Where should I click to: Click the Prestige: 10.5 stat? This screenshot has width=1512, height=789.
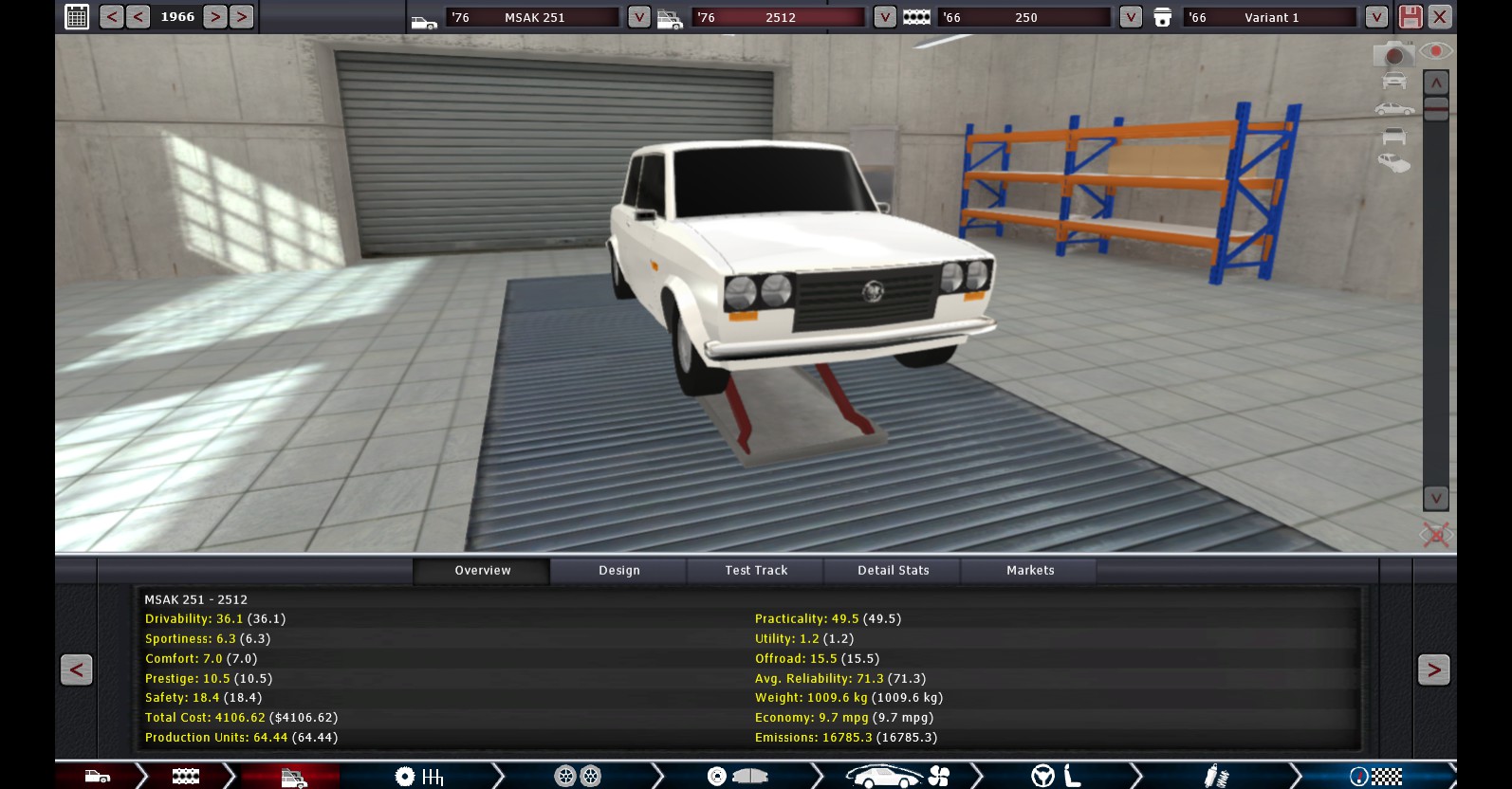coord(209,678)
